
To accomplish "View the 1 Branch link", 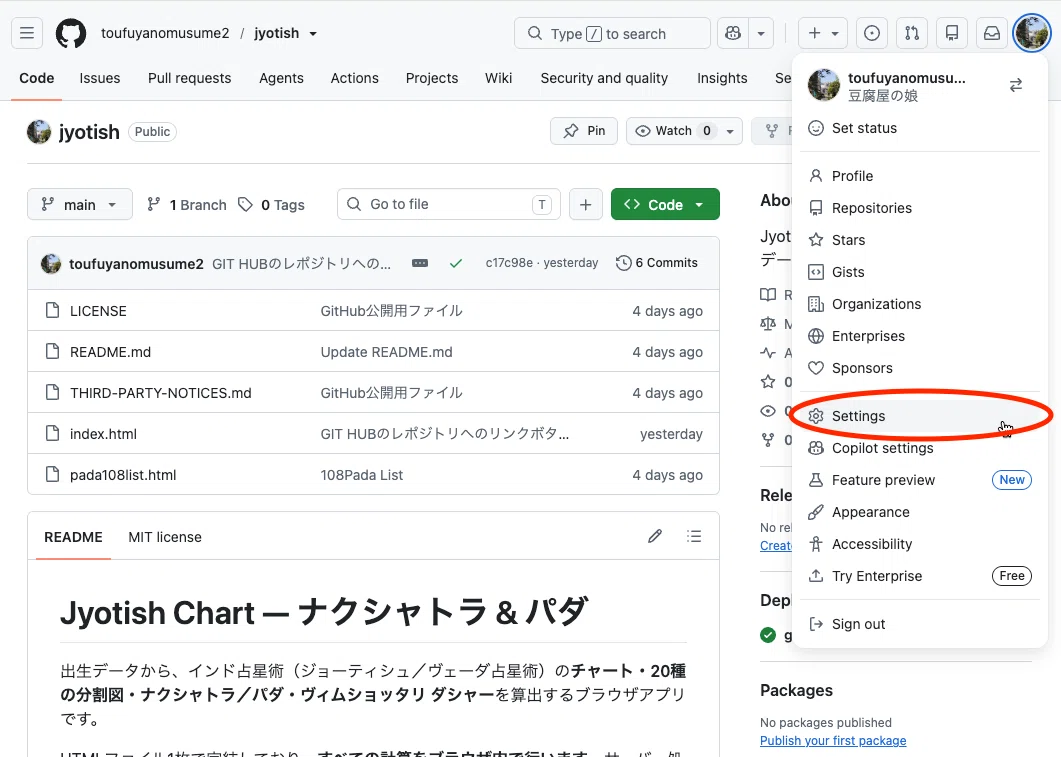I will (187, 204).
